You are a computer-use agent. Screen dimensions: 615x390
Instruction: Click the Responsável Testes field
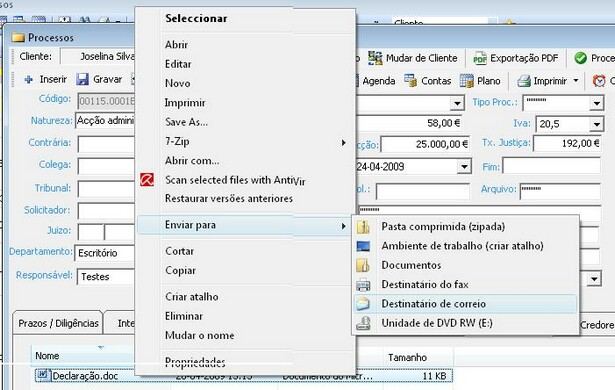[x=106, y=277]
